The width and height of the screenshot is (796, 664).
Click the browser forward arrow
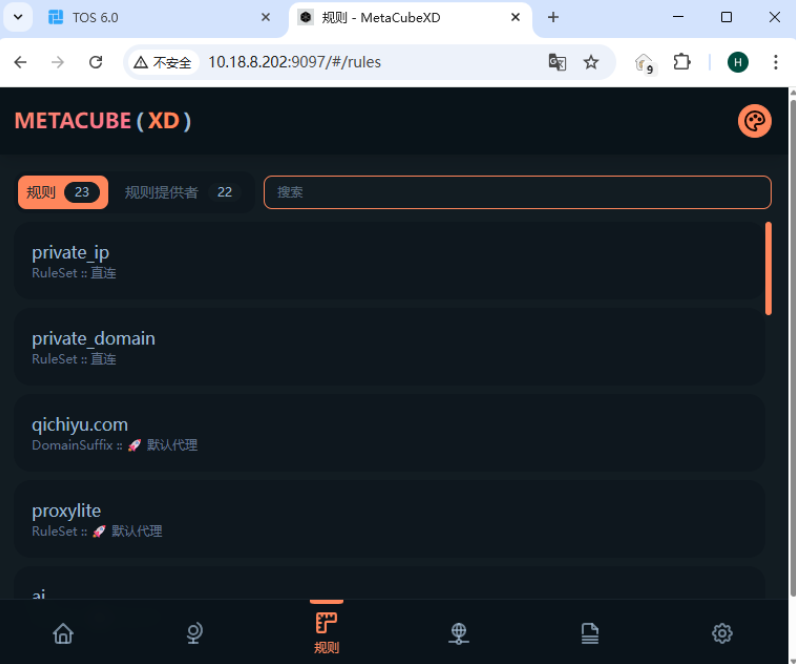pos(58,62)
